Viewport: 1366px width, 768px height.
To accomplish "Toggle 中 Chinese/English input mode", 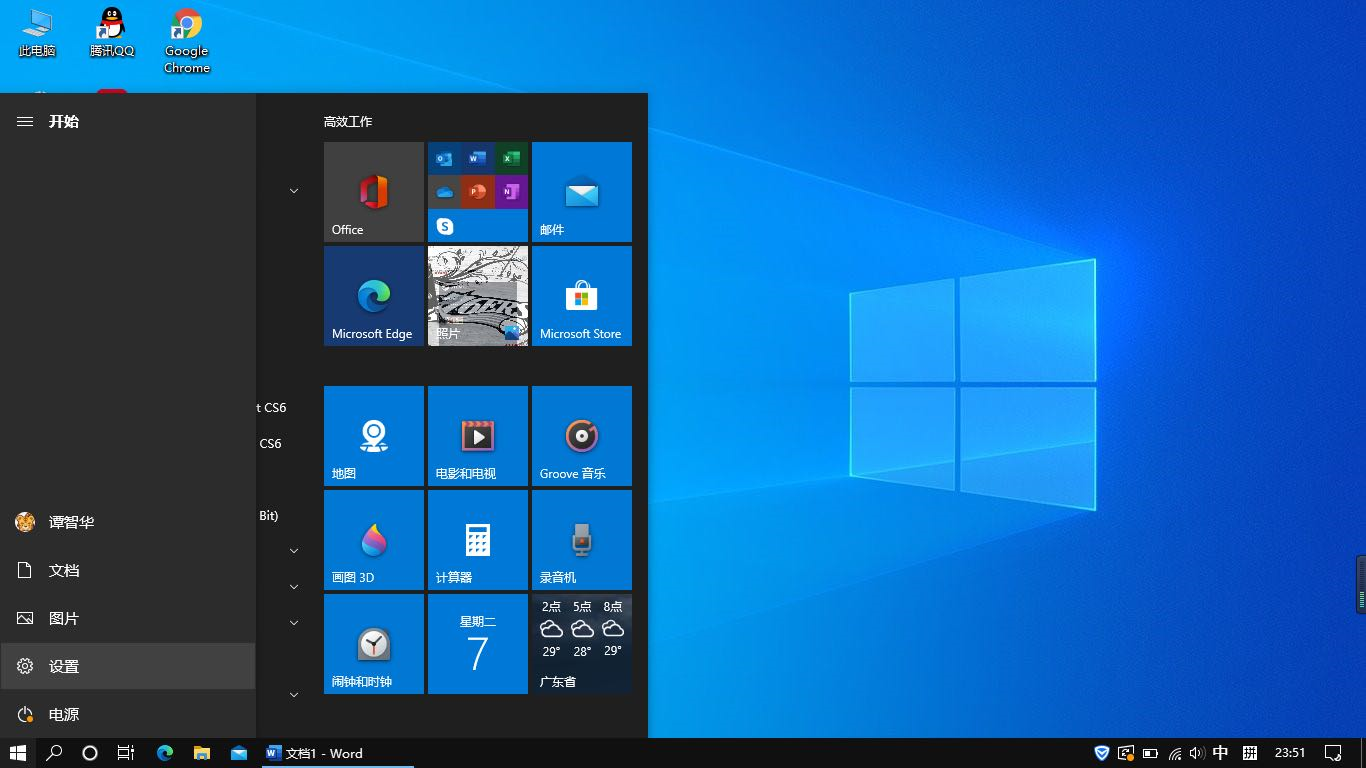I will click(x=1221, y=753).
